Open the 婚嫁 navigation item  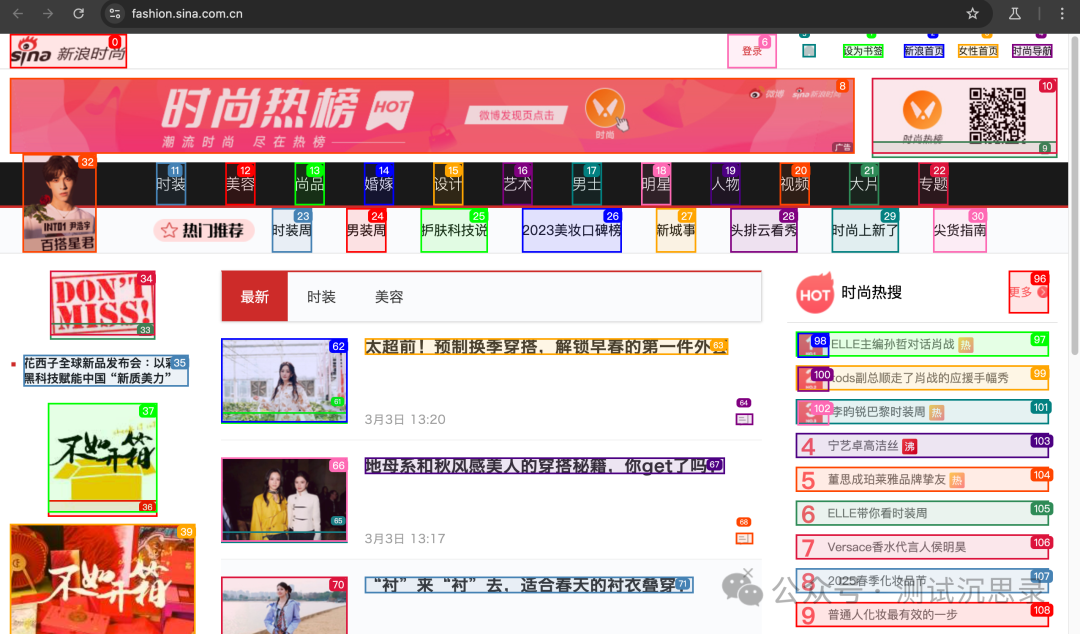pos(379,184)
